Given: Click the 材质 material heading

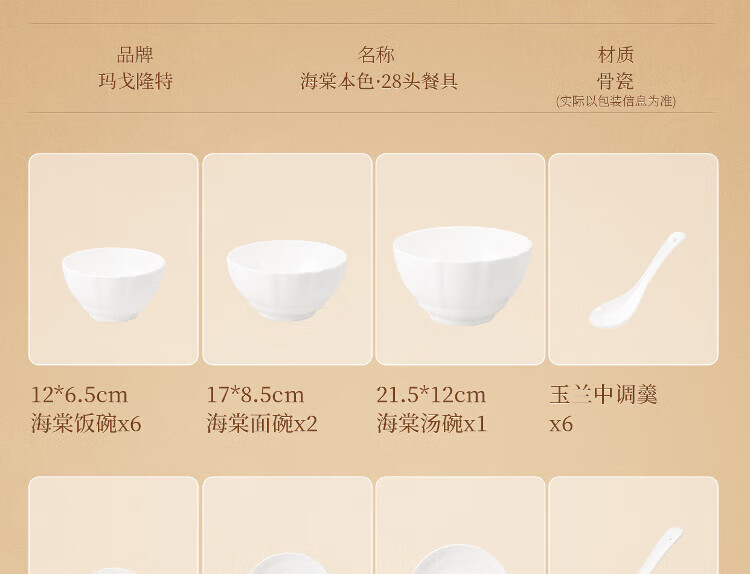Looking at the screenshot, I should point(615,55).
